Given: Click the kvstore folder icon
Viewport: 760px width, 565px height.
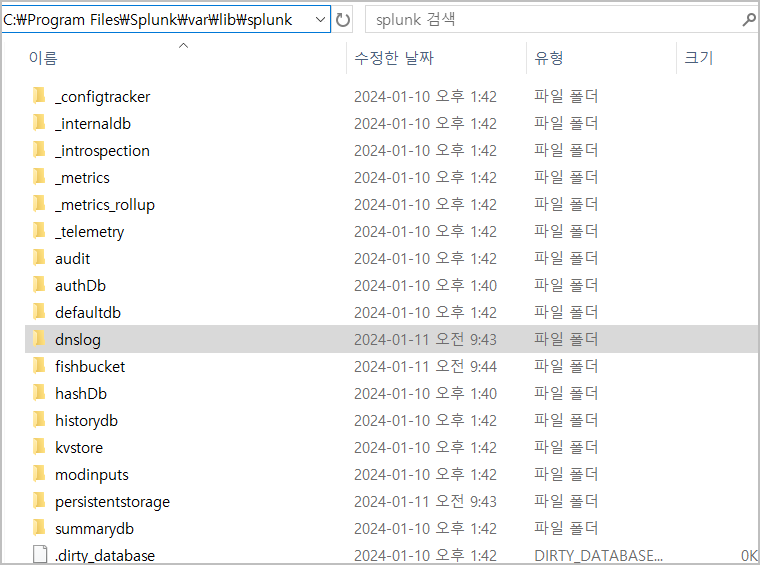Looking at the screenshot, I should 39,447.
